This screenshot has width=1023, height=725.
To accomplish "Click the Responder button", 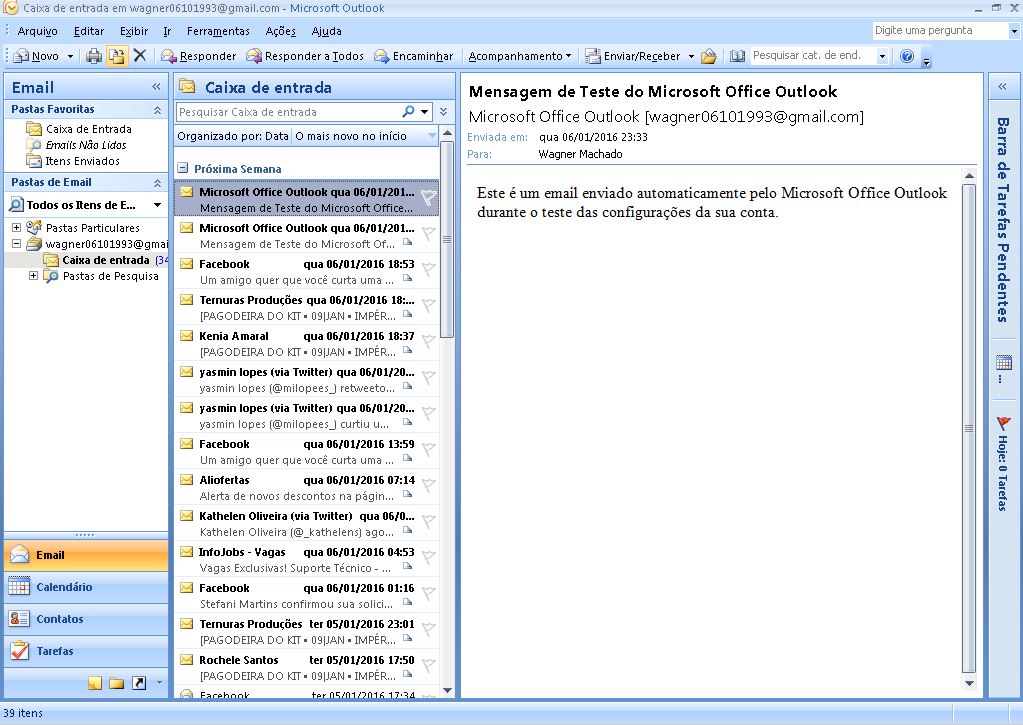I will click(x=199, y=56).
